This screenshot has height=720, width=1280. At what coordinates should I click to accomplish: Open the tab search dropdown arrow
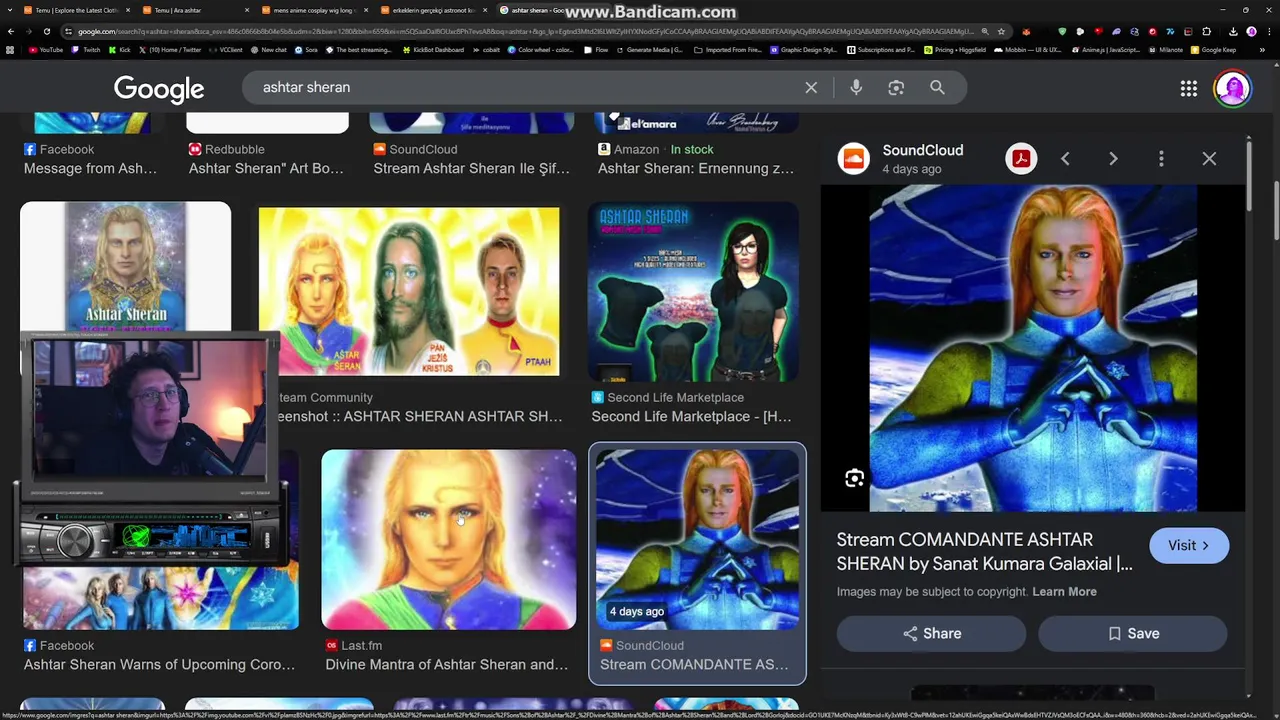(9, 10)
